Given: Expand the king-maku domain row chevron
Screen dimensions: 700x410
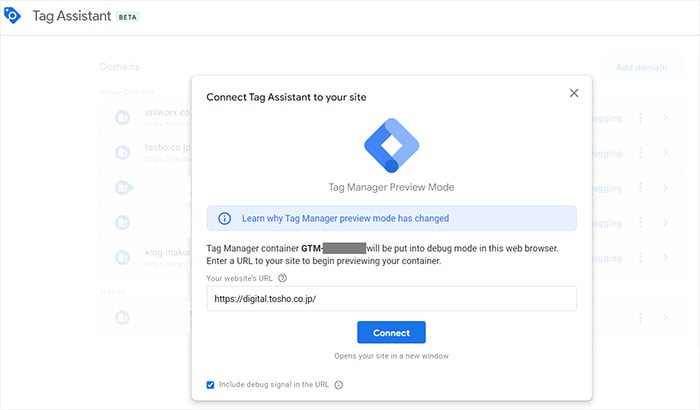Looking at the screenshot, I should click(666, 258).
